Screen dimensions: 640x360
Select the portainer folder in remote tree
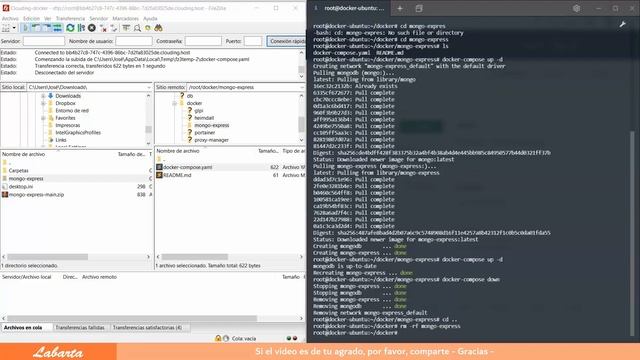pyautogui.click(x=204, y=133)
